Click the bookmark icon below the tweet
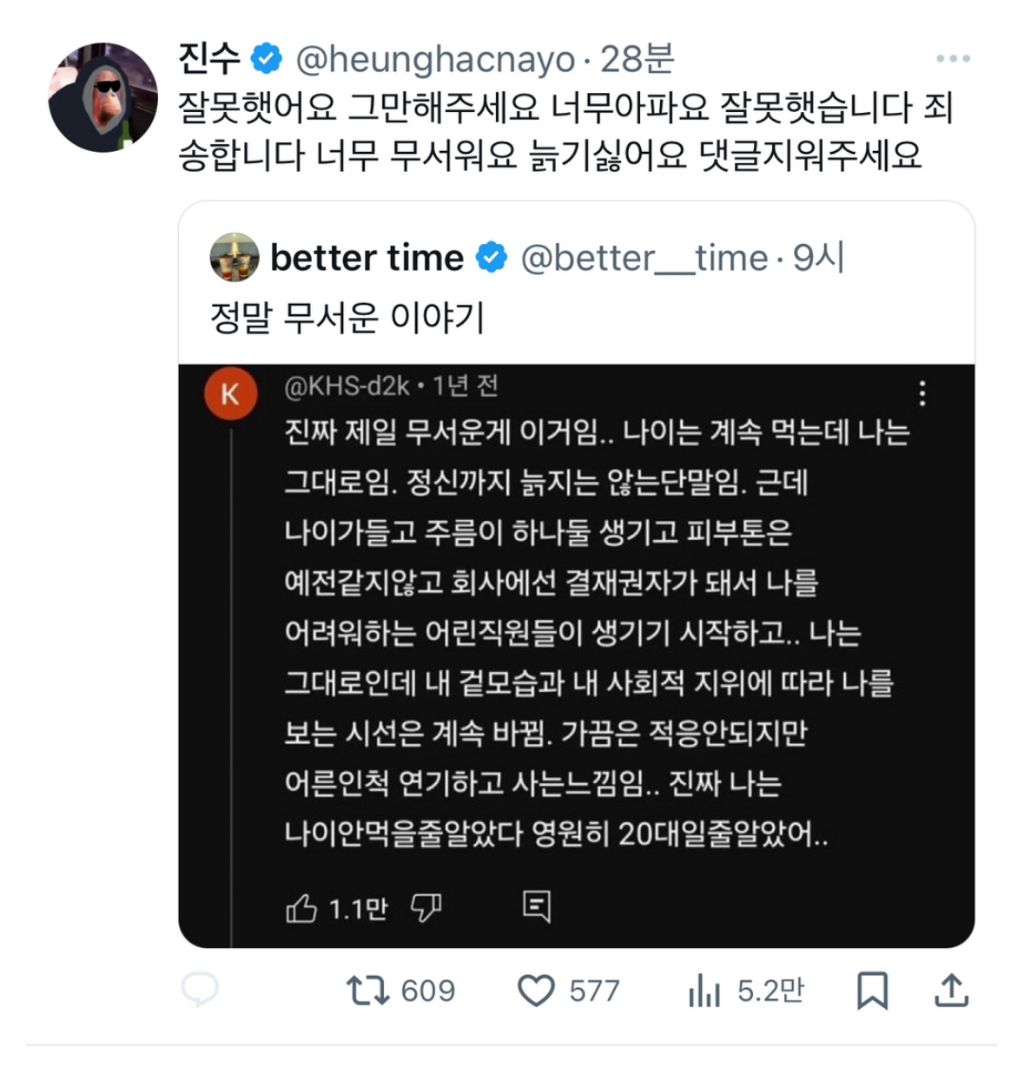 [873, 991]
